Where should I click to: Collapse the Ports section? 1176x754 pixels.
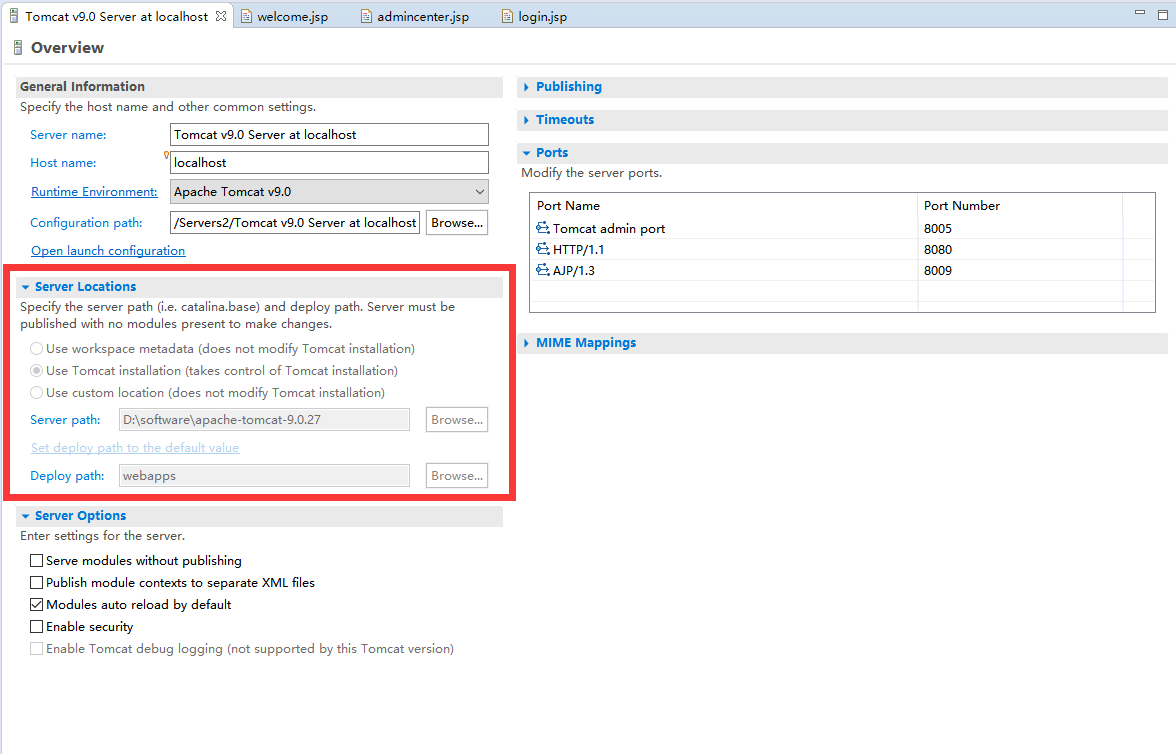[x=526, y=153]
